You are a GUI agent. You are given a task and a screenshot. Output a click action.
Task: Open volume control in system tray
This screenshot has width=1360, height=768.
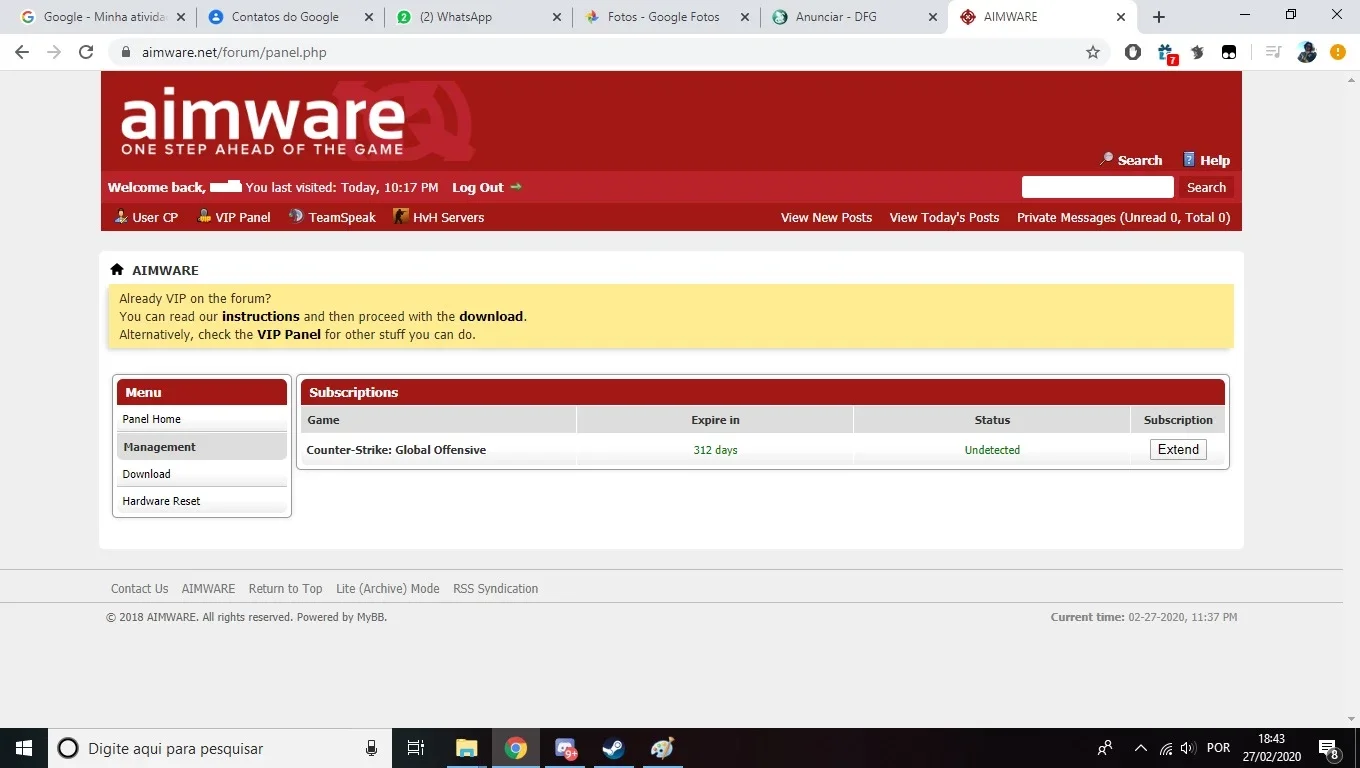pos(1188,748)
